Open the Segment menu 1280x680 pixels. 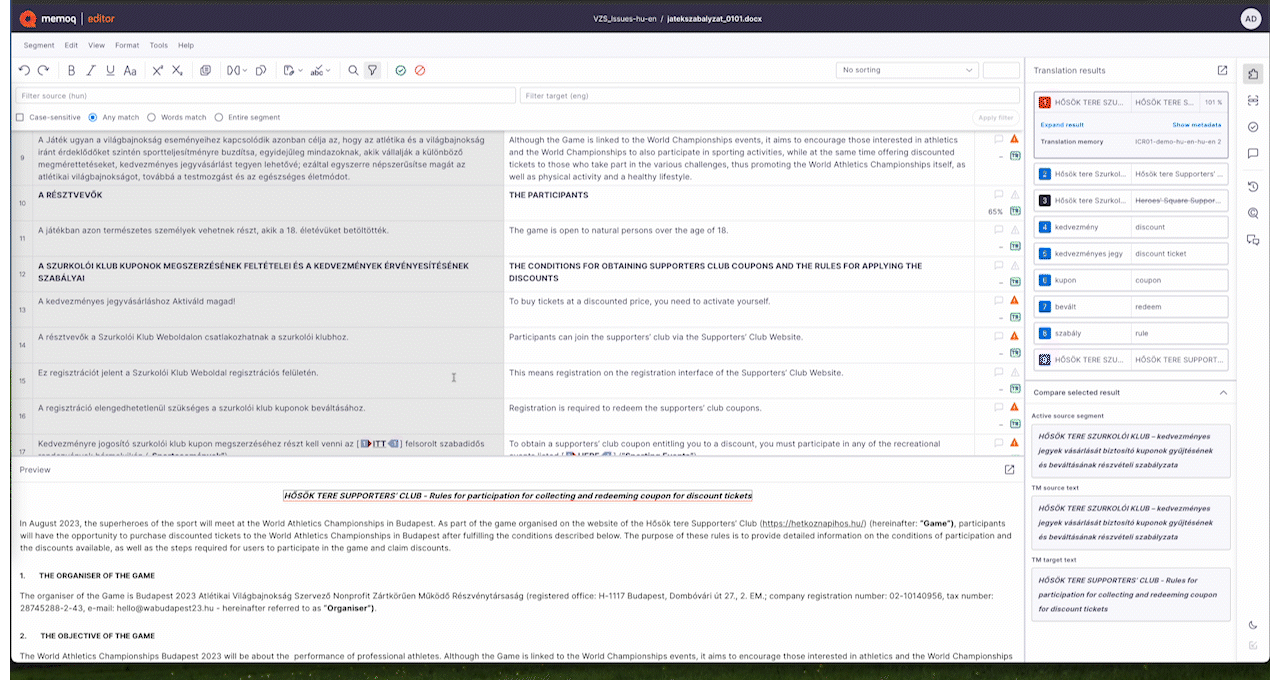tap(38, 45)
